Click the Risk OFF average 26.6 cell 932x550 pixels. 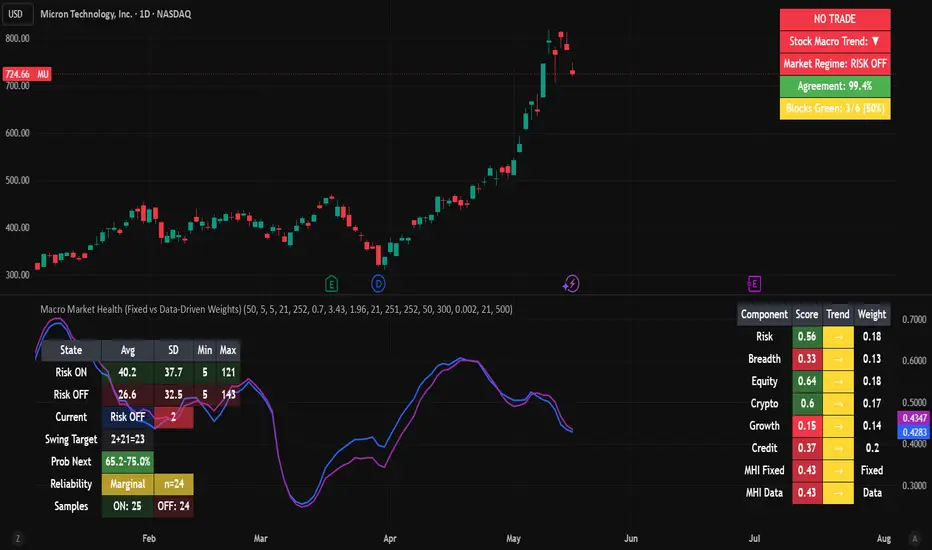click(127, 395)
